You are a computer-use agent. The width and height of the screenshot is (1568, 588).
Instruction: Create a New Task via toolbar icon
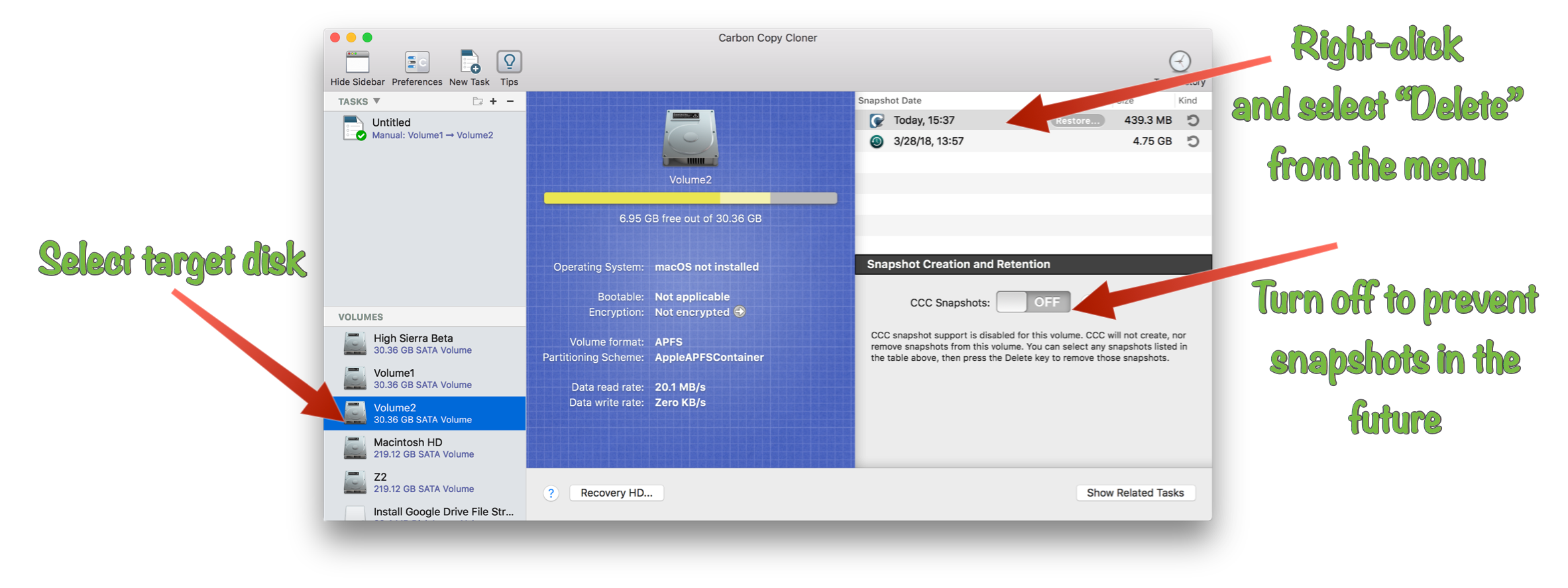(x=469, y=63)
